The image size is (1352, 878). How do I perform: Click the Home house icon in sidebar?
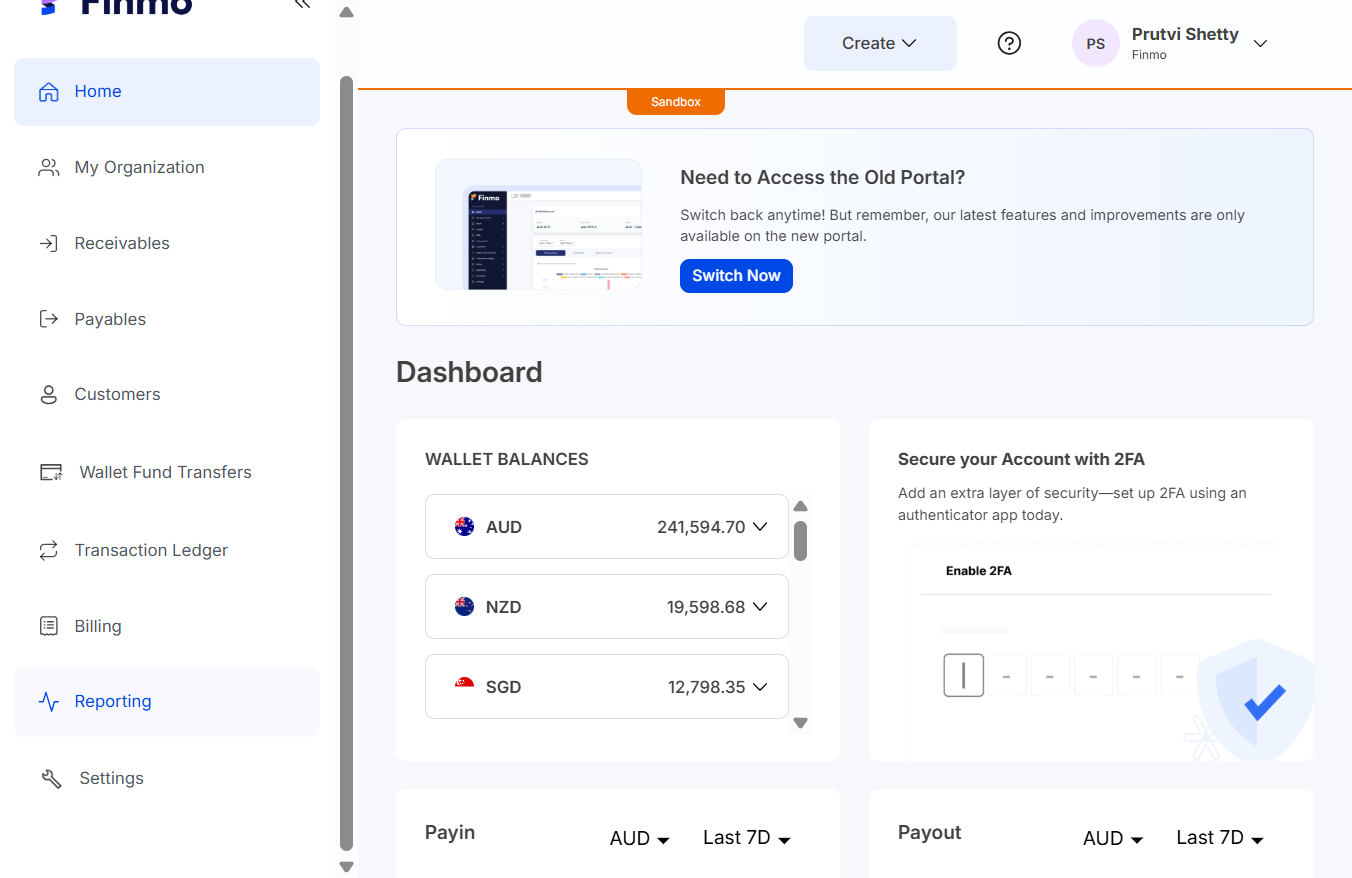pyautogui.click(x=48, y=92)
